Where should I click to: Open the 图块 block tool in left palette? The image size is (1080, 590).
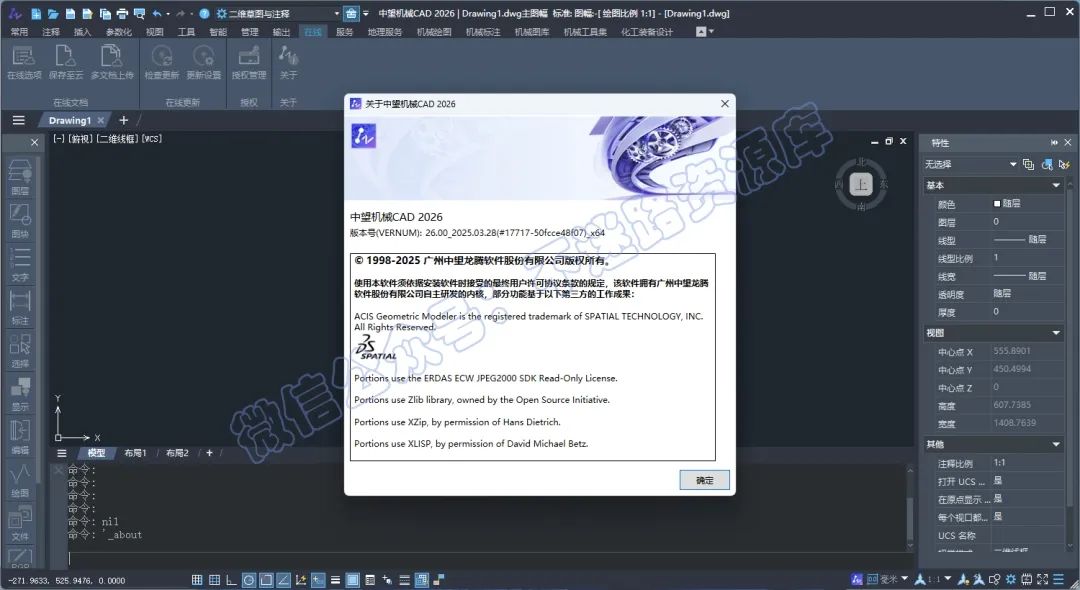click(x=20, y=221)
